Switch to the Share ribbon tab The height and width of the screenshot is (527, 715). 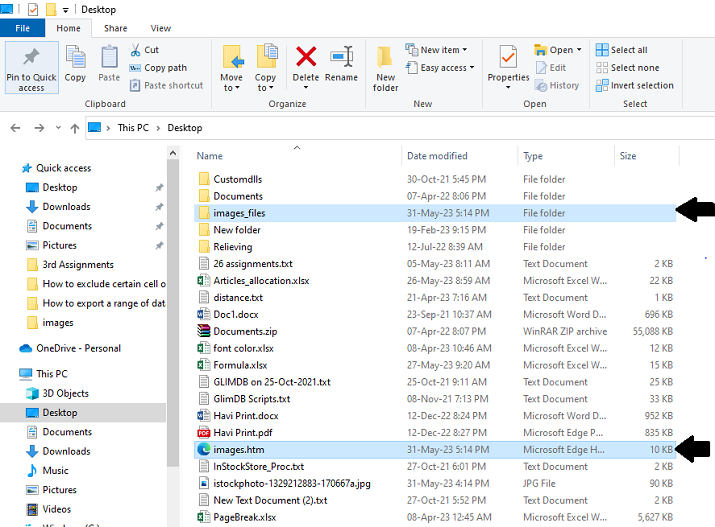pyautogui.click(x=115, y=28)
